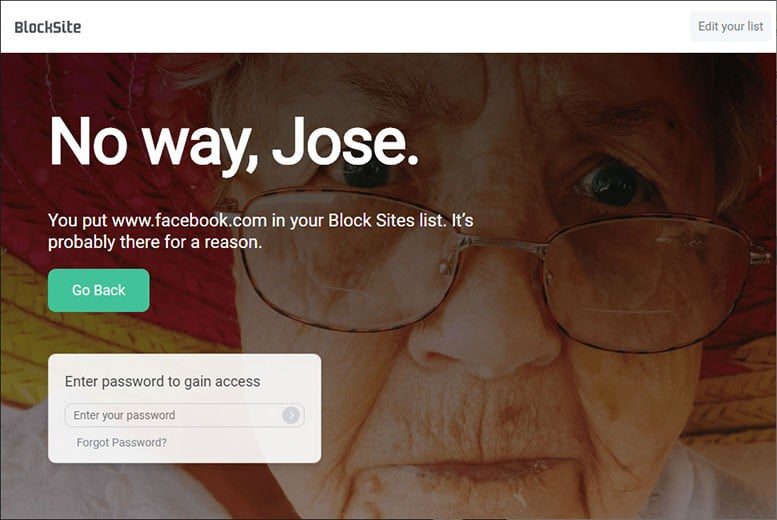
Task: Submit password with the arrow icon
Action: (x=291, y=415)
